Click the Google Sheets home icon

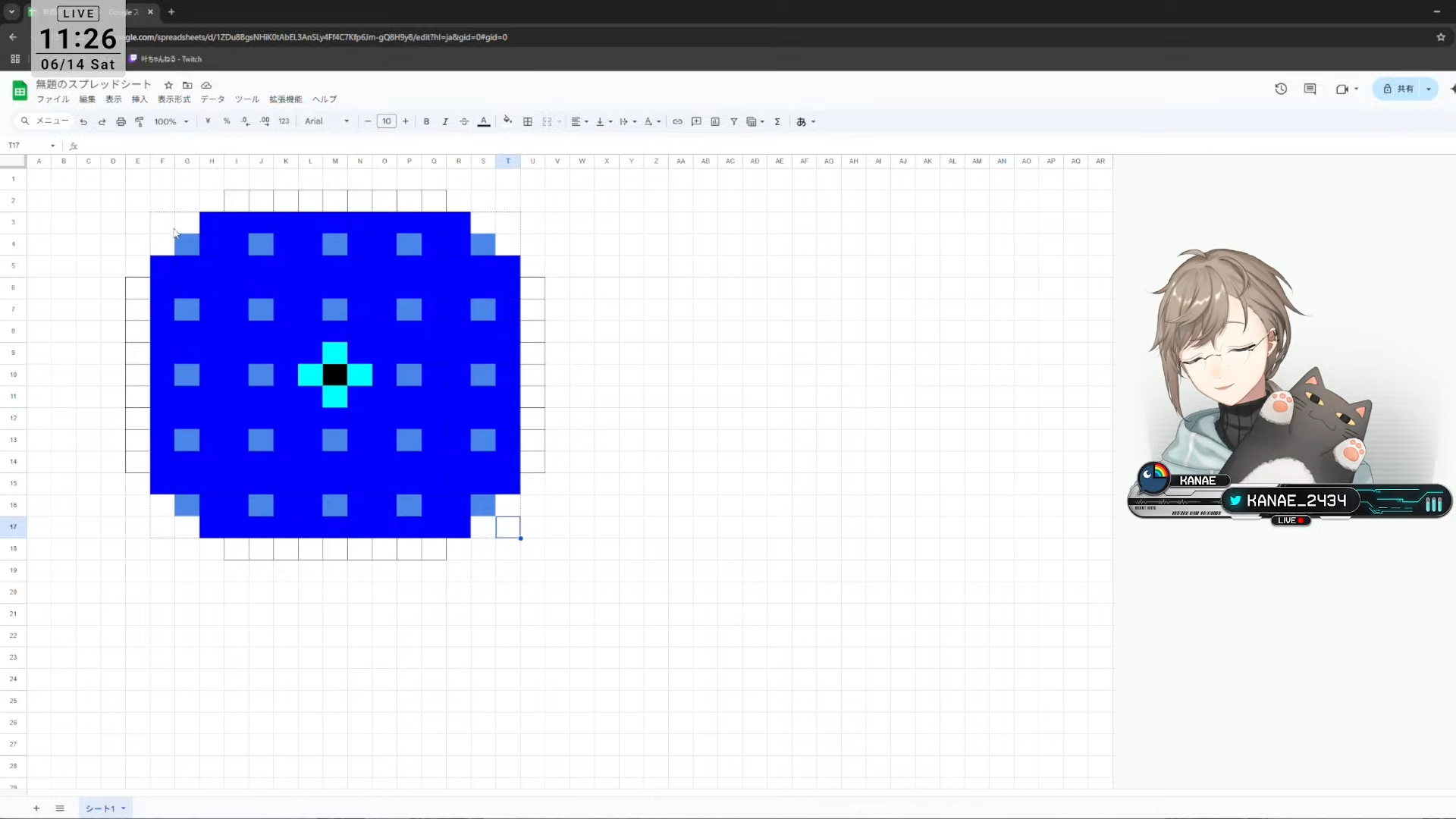[x=20, y=91]
